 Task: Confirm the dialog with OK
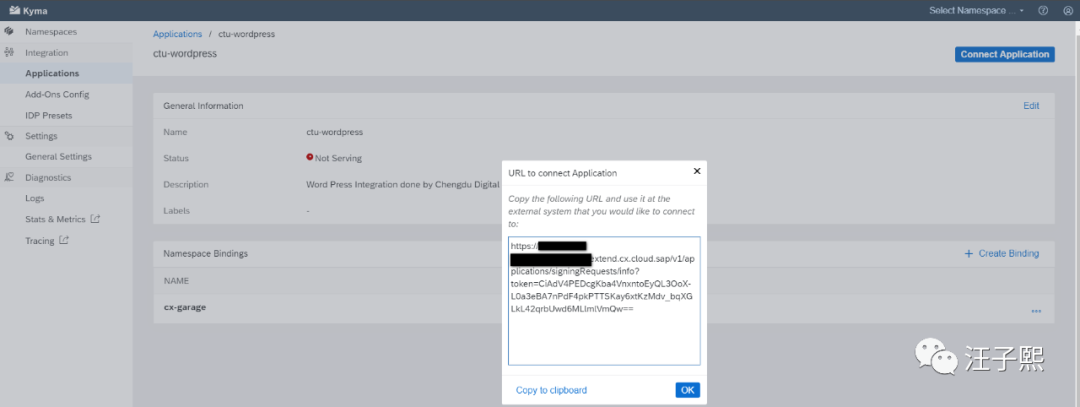[x=687, y=390]
